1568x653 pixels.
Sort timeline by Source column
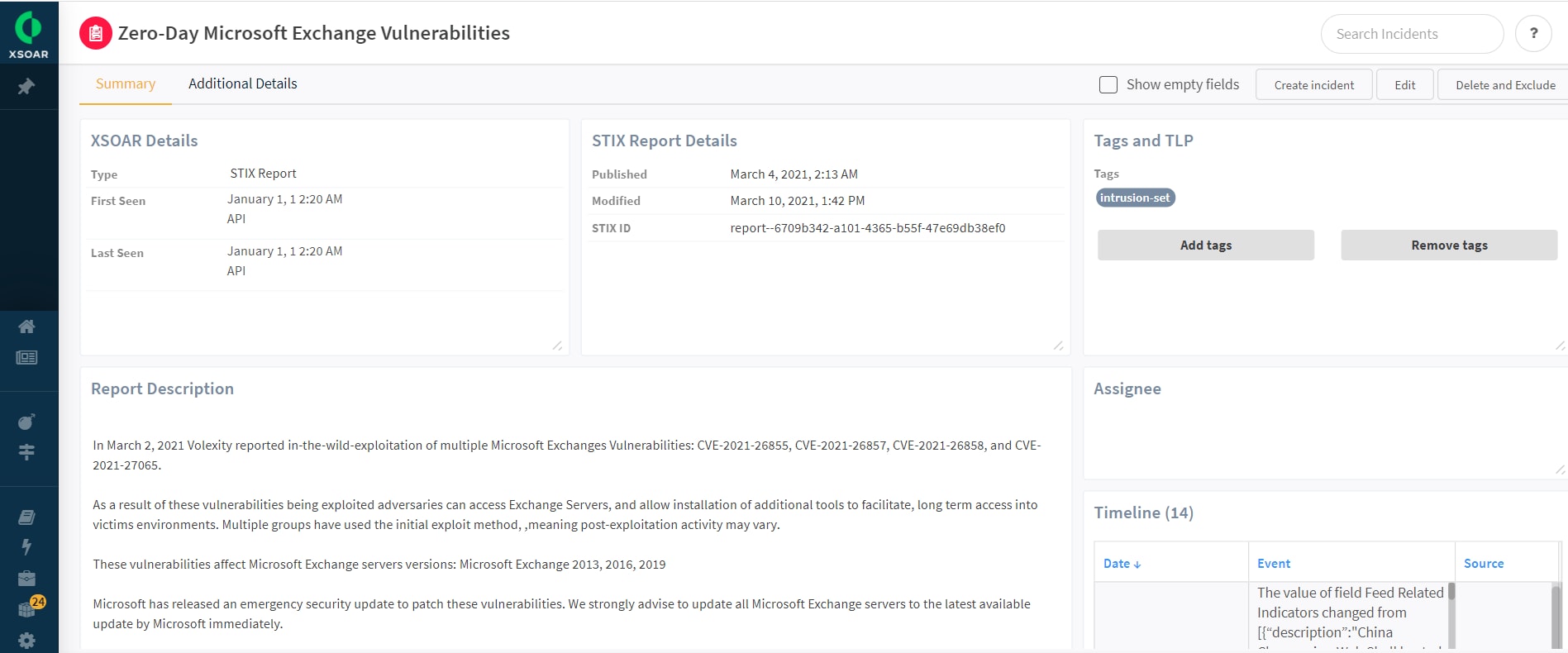[1484, 564]
